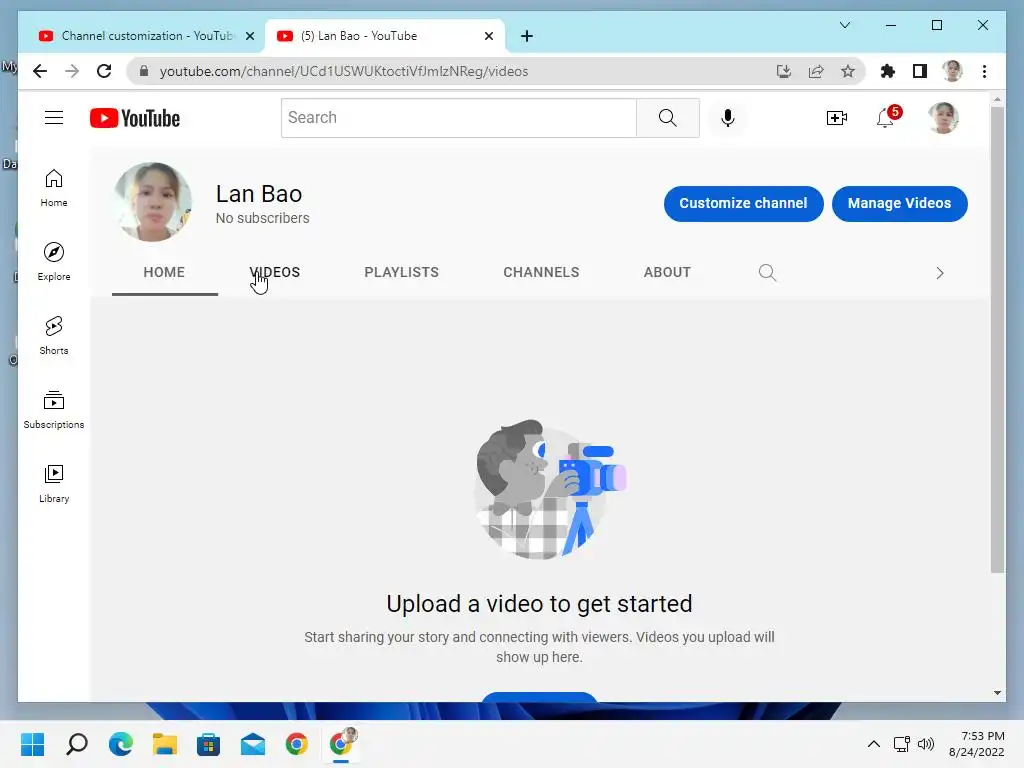Open the Chrome profile avatar

pyautogui.click(x=952, y=71)
